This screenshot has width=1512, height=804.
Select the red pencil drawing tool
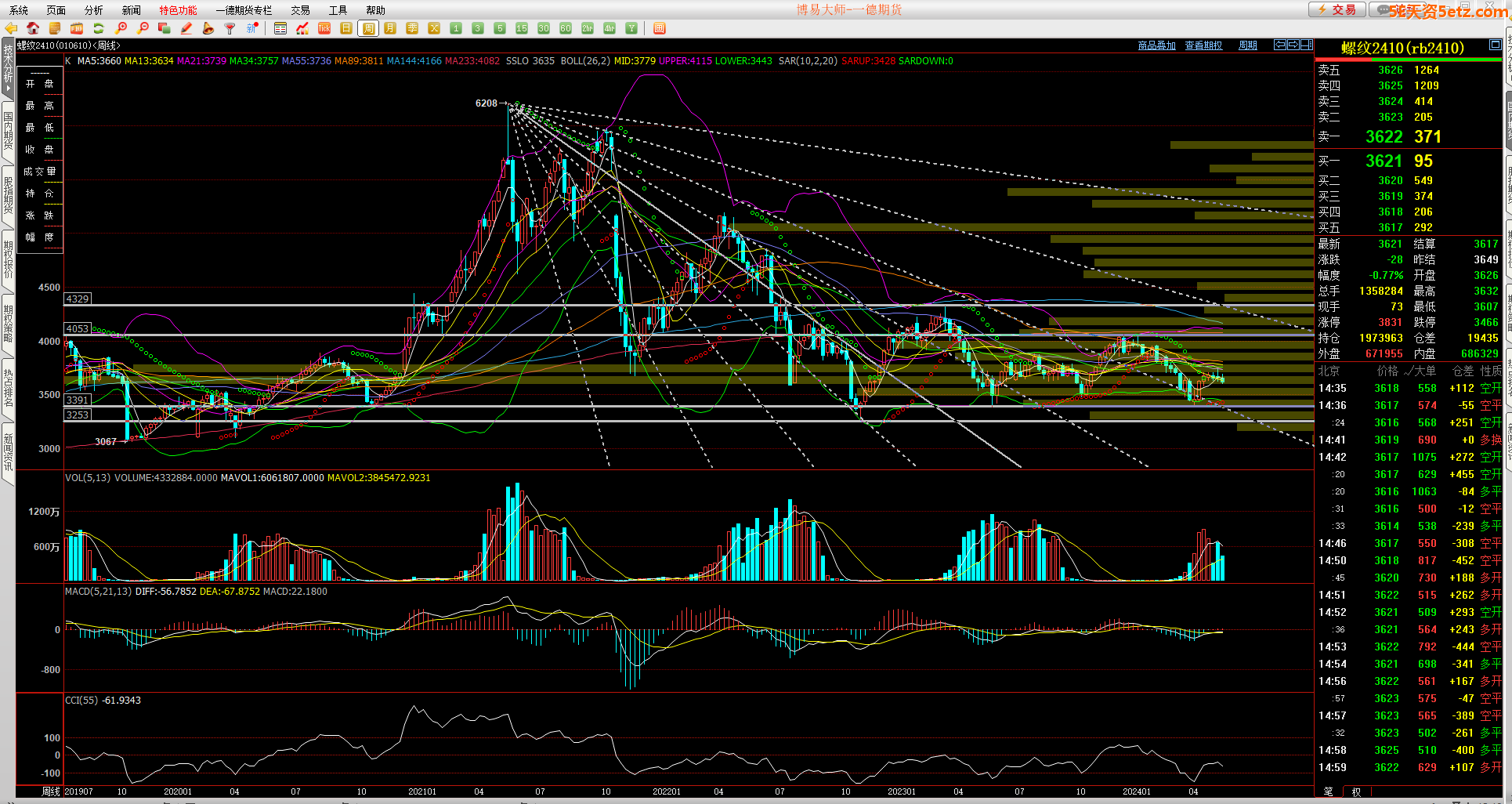click(x=186, y=28)
